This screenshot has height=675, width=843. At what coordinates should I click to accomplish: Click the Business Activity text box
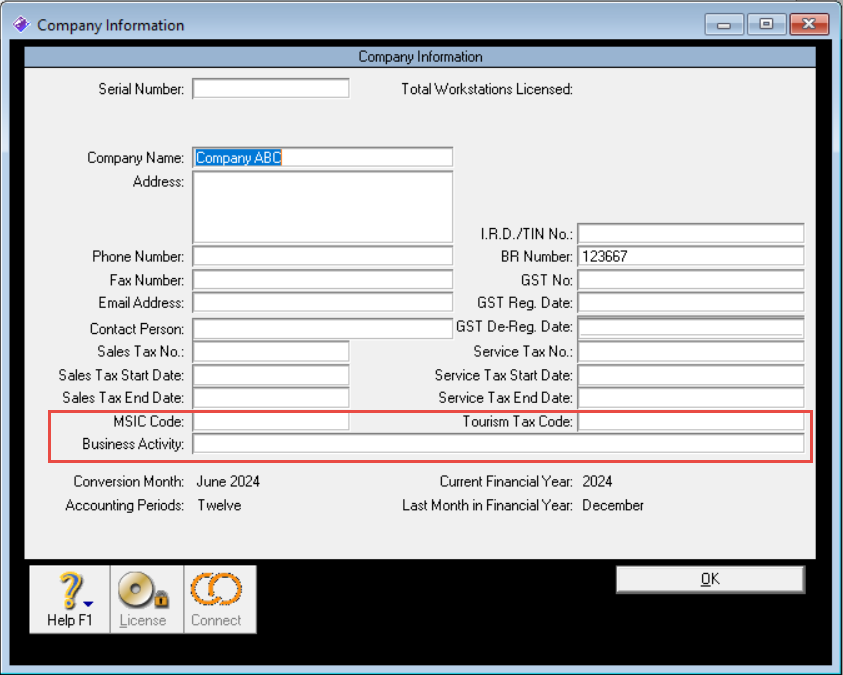(x=498, y=444)
